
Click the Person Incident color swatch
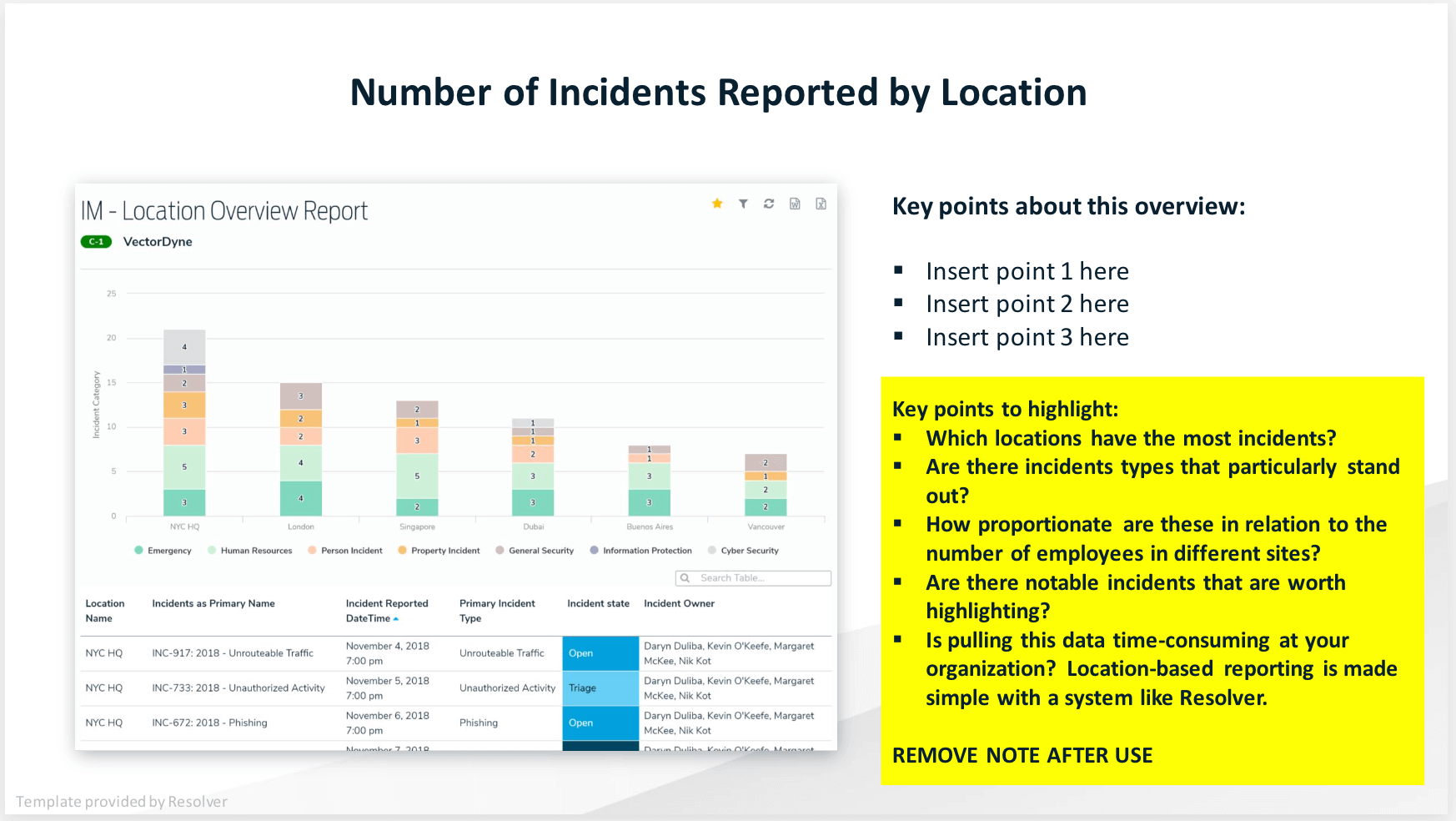click(313, 551)
